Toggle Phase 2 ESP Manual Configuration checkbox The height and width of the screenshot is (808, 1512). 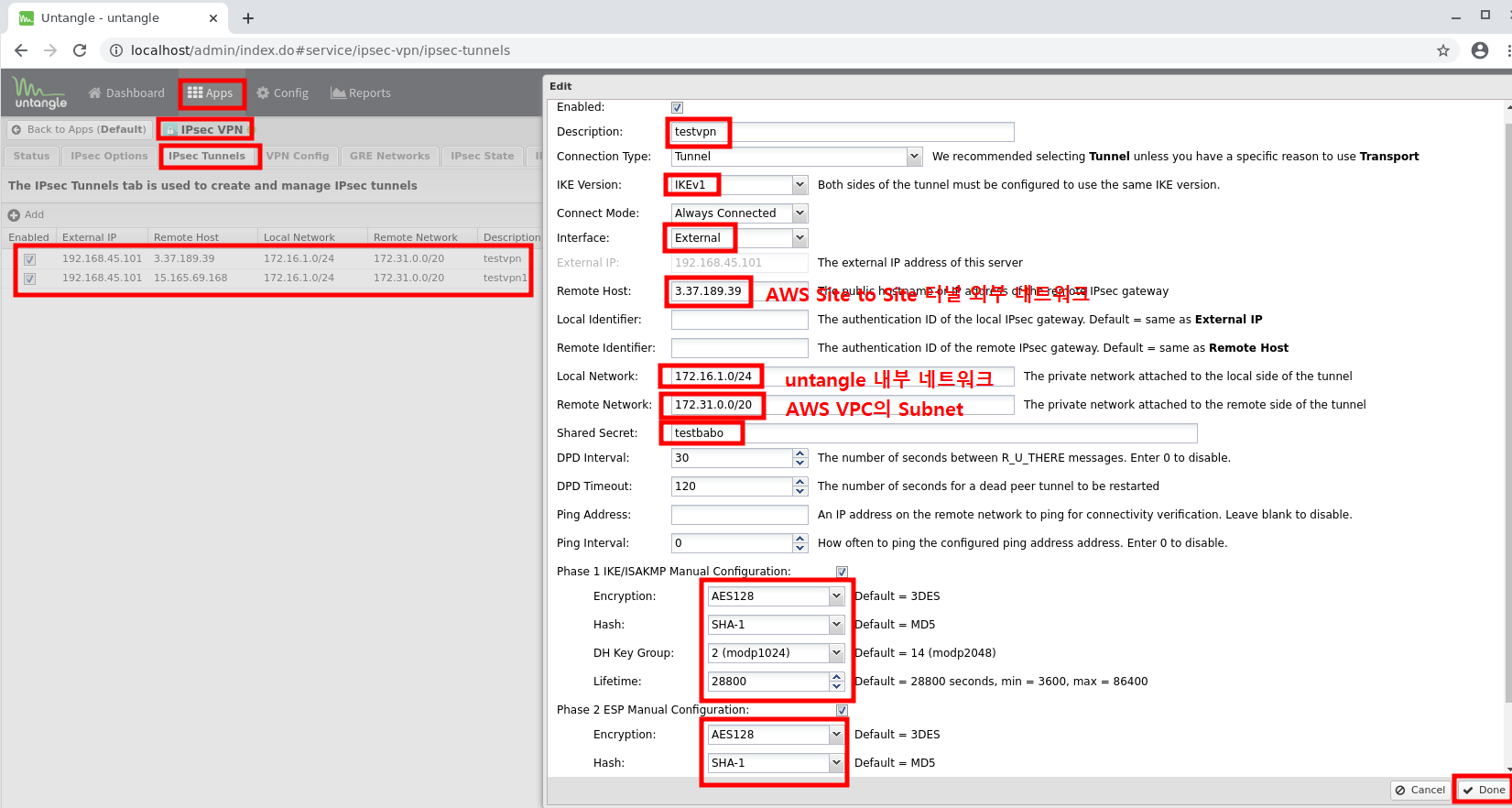842,710
